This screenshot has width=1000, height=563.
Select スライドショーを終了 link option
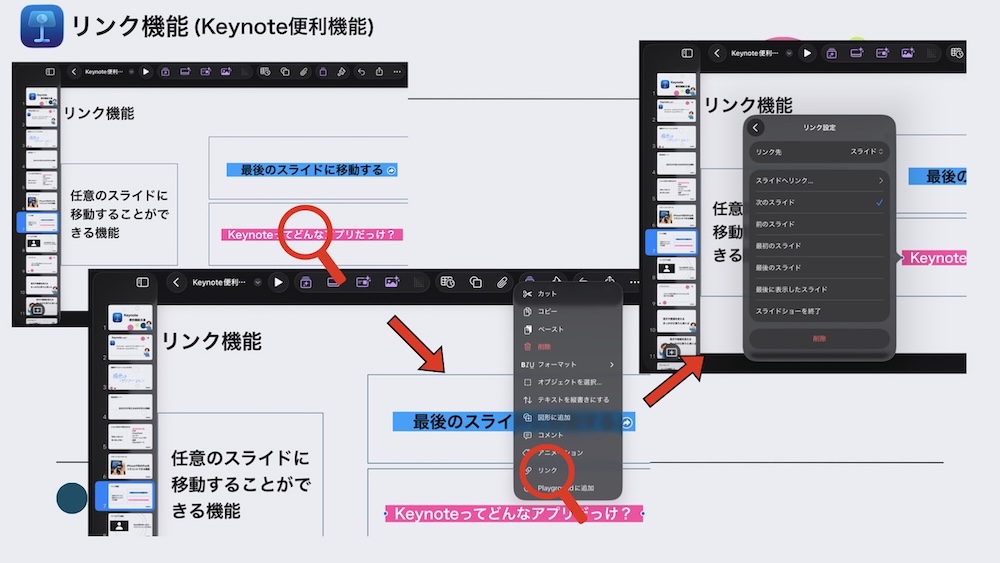click(x=819, y=311)
